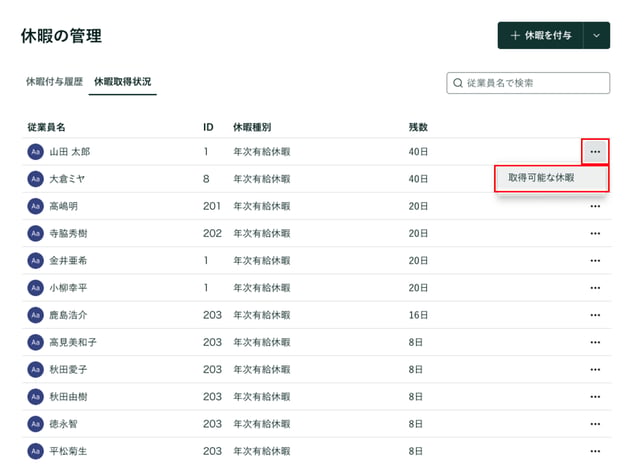Viewport: 625px width, 464px height.
Task: Open the three-dot menu for 徳永智
Action: (x=595, y=424)
